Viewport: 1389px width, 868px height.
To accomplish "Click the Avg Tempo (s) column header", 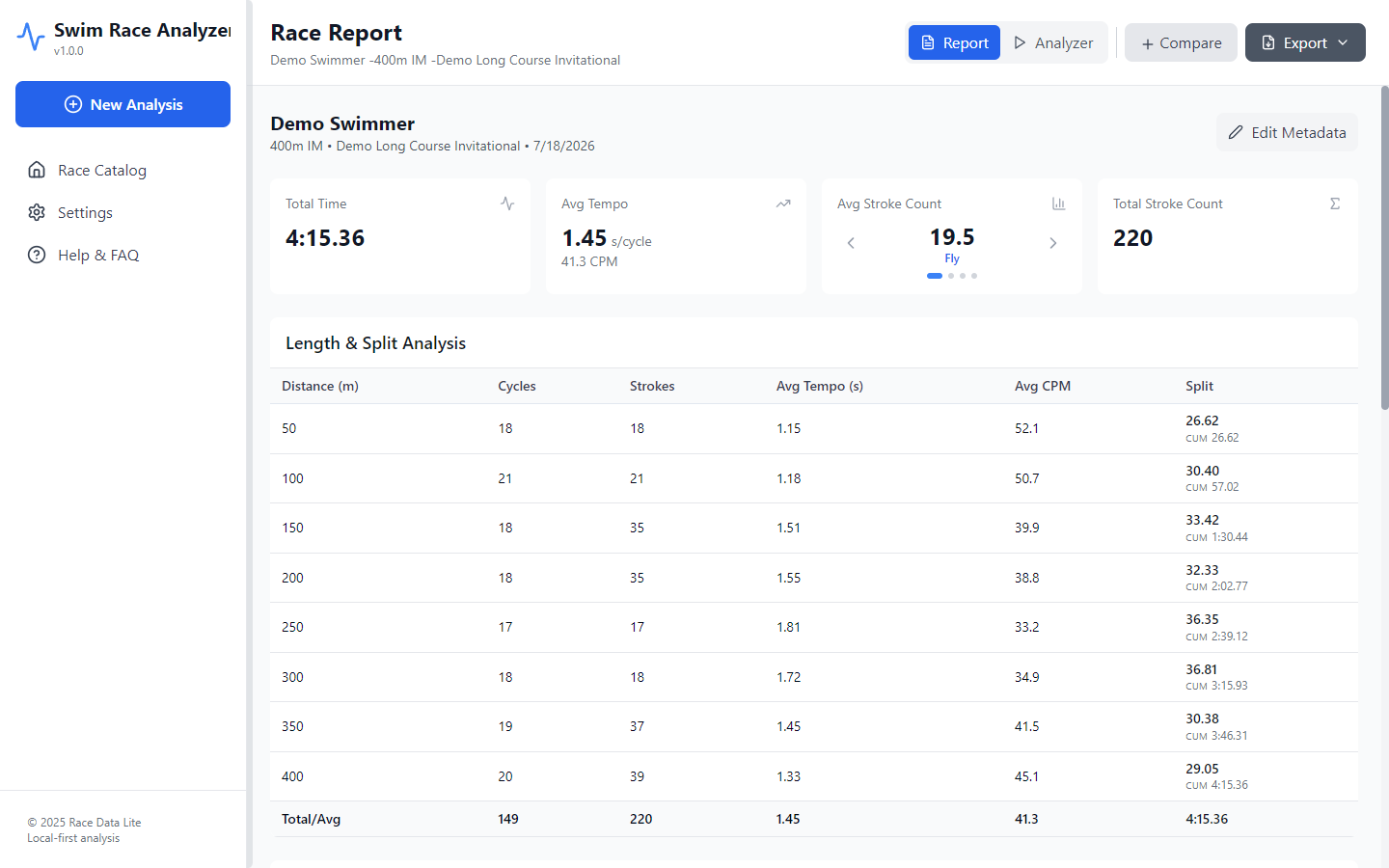I will [x=820, y=386].
